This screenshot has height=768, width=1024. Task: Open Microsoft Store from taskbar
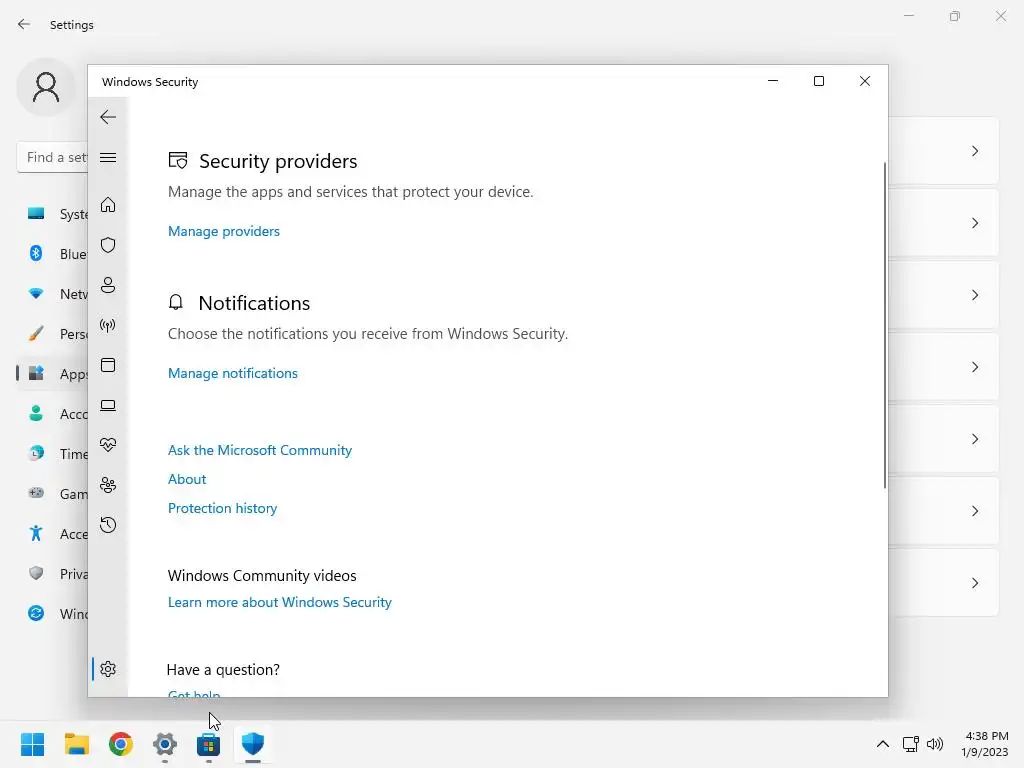(208, 744)
